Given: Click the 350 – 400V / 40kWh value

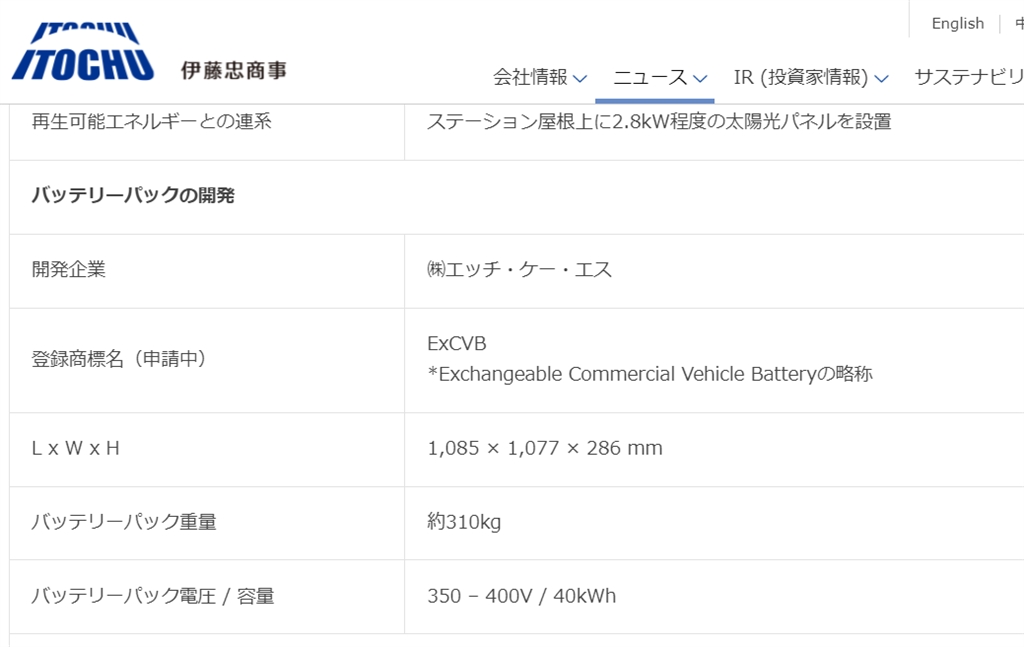Looking at the screenshot, I should click(522, 596).
